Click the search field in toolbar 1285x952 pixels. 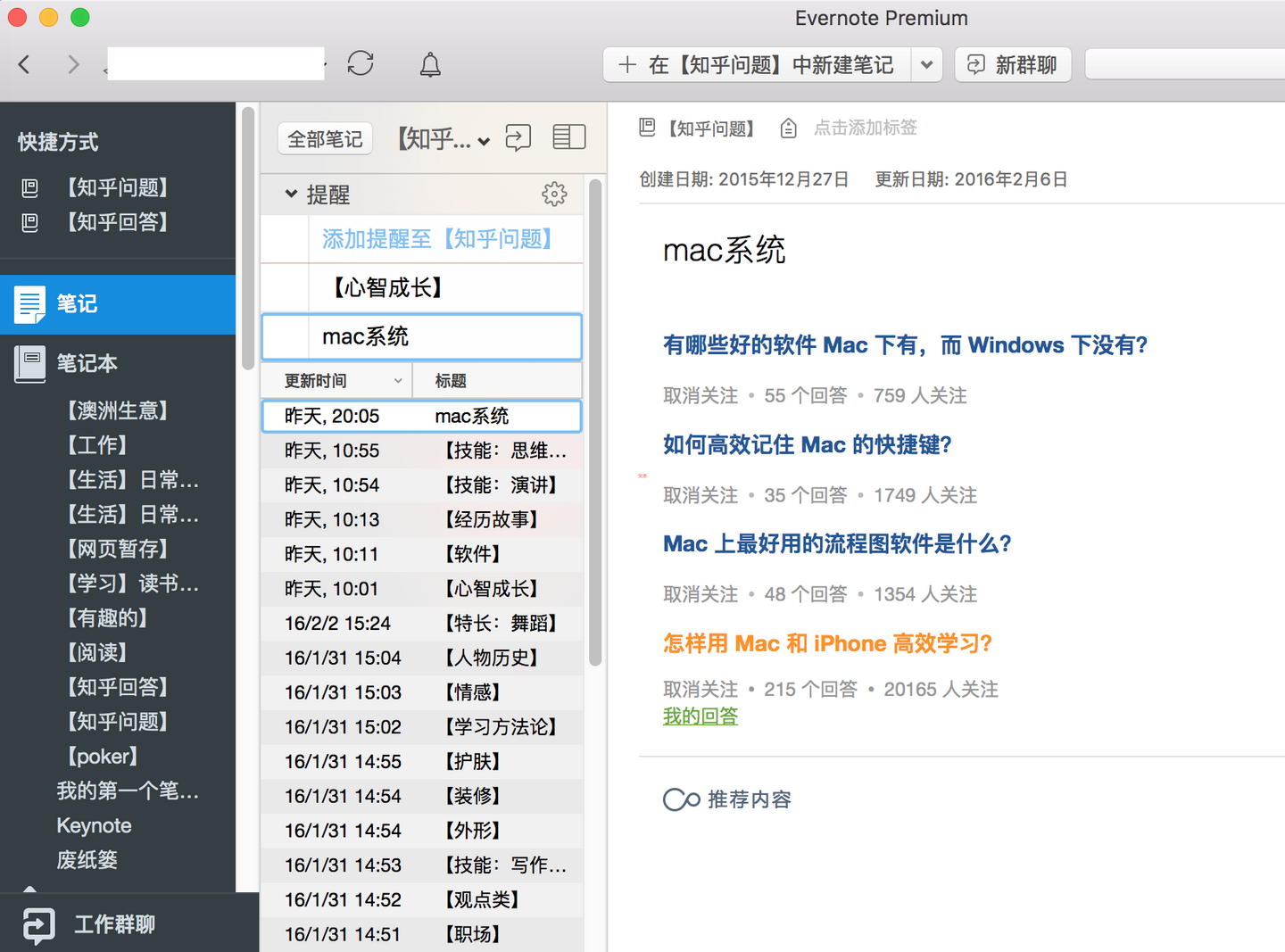1185,64
